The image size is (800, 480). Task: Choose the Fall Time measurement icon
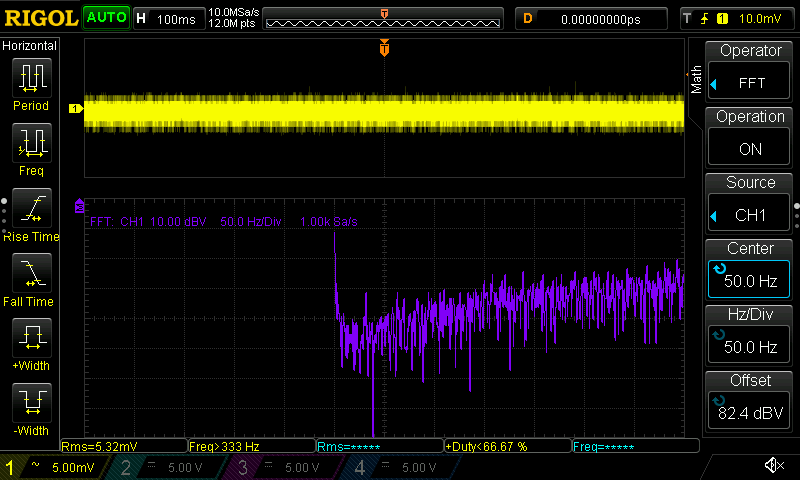click(x=30, y=273)
